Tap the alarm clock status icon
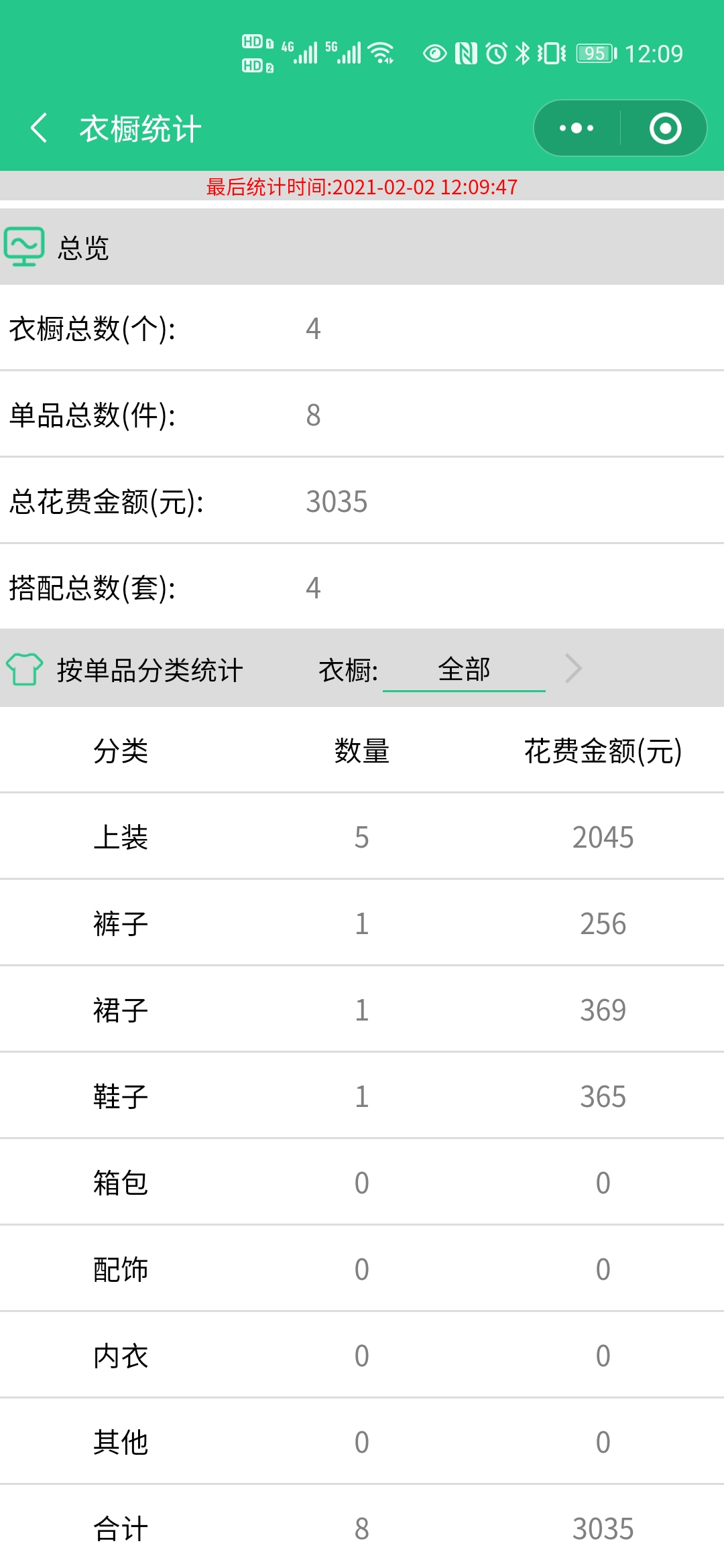This screenshot has width=724, height=1568. pos(496,53)
